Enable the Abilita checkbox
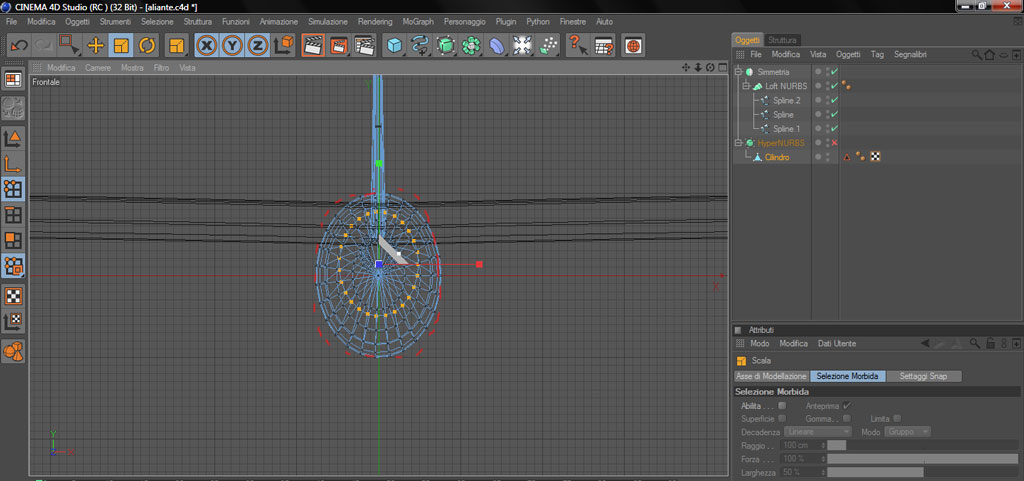 pos(782,406)
